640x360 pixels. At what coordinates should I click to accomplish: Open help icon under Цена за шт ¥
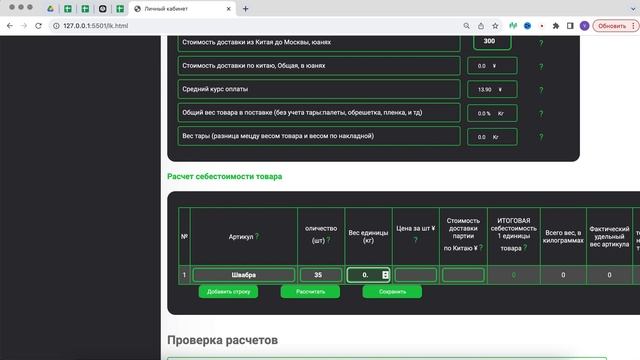pos(415,240)
